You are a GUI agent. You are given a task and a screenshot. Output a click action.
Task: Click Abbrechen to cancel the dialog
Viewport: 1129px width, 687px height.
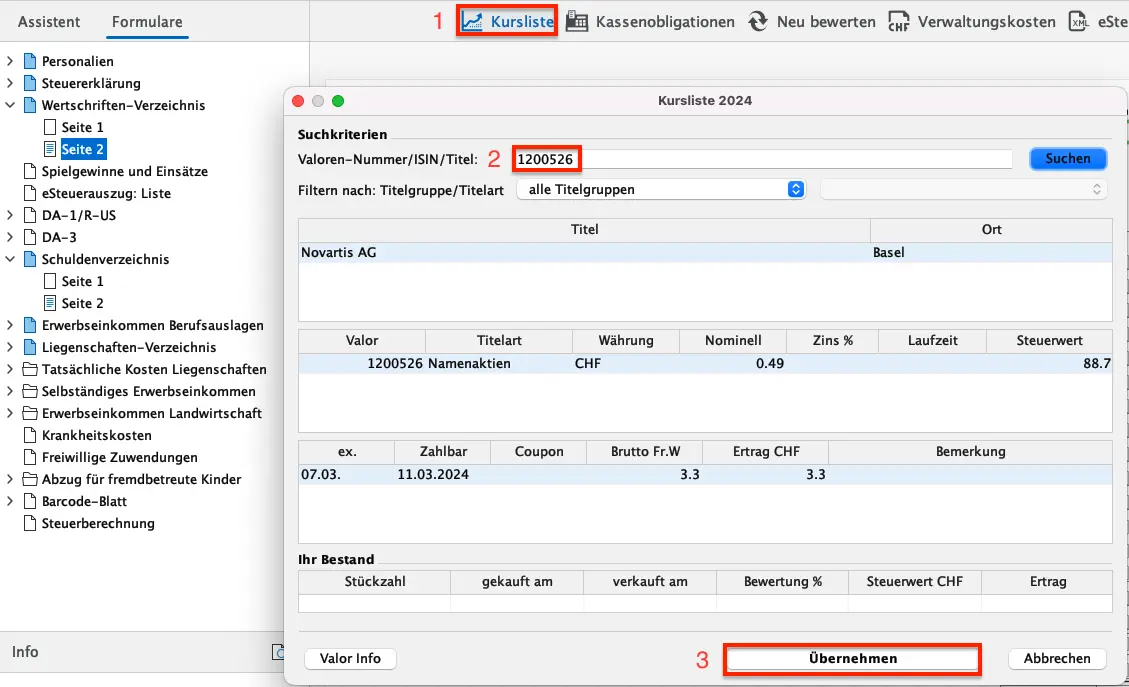[1057, 658]
